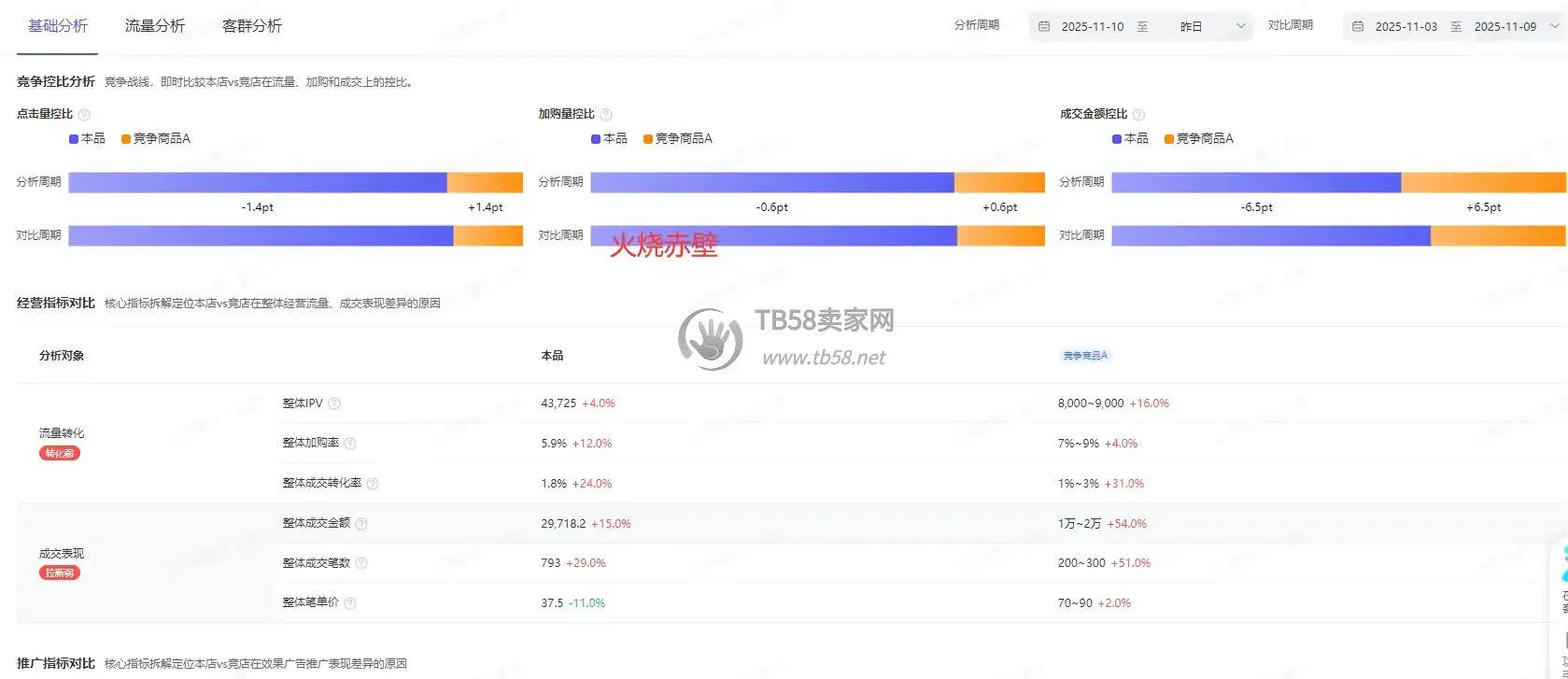Click help icon beside 整体加购率
This screenshot has height=679, width=1568.
click(350, 444)
